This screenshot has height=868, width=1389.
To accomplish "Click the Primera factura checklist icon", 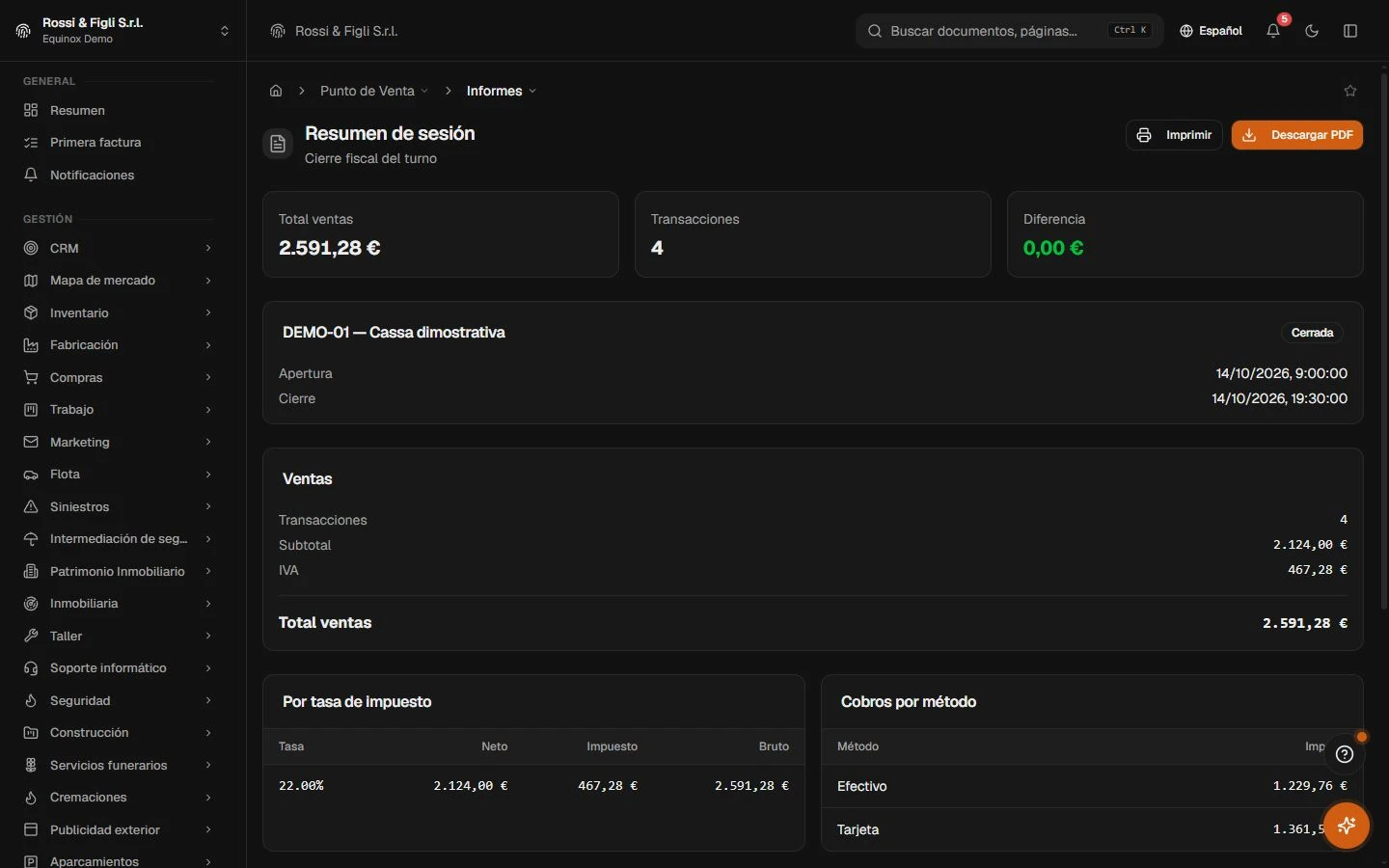I will coord(31,143).
